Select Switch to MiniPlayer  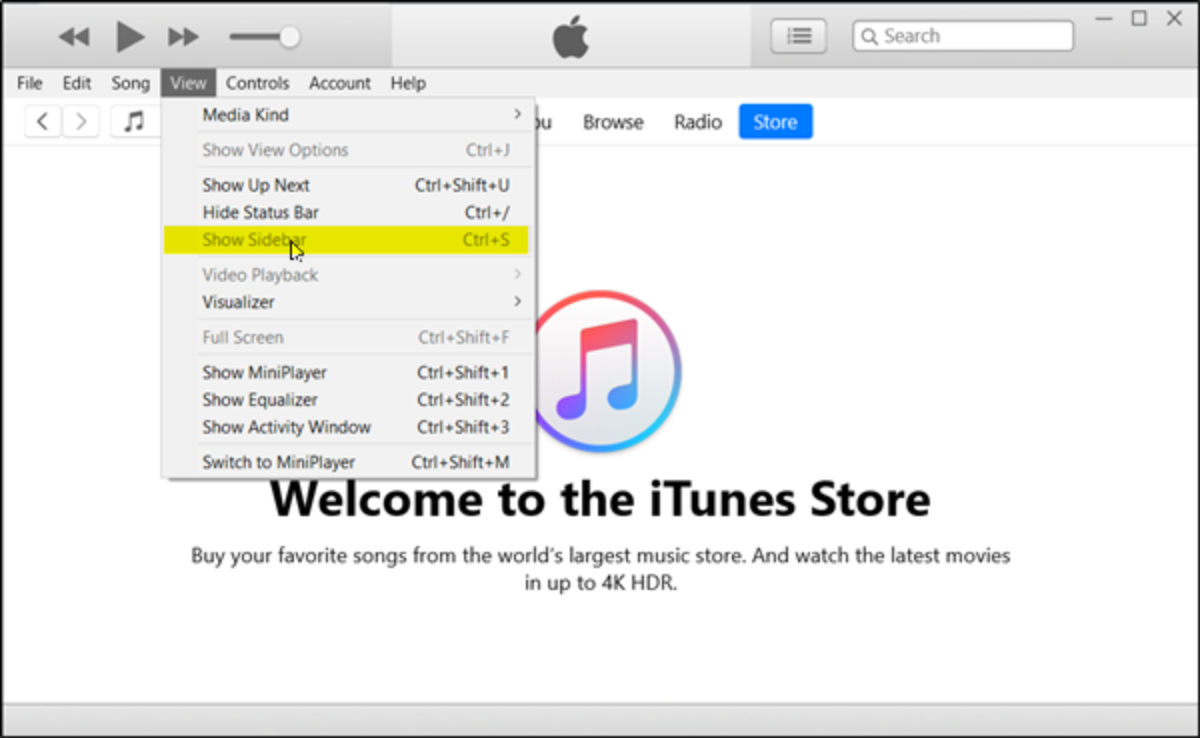[349, 462]
